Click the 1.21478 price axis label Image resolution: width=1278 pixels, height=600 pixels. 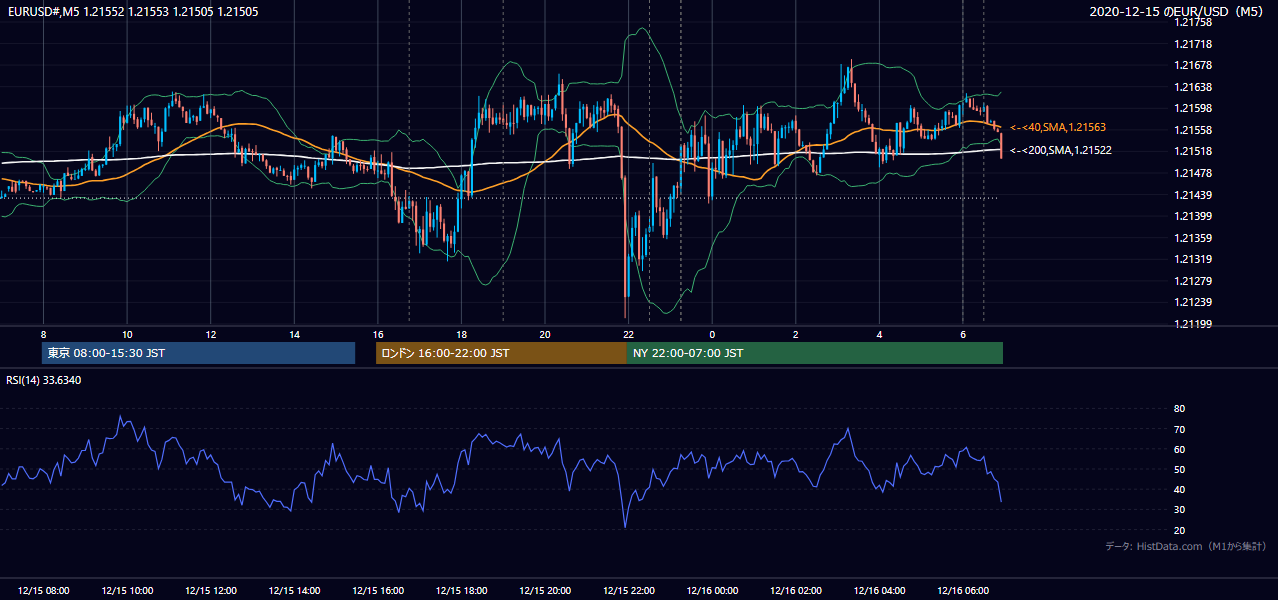(x=1193, y=173)
